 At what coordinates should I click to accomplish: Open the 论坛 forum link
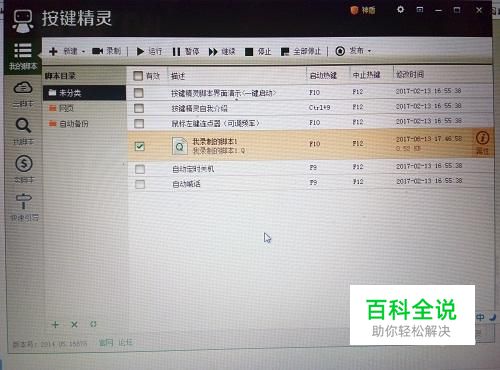pyautogui.click(x=125, y=342)
